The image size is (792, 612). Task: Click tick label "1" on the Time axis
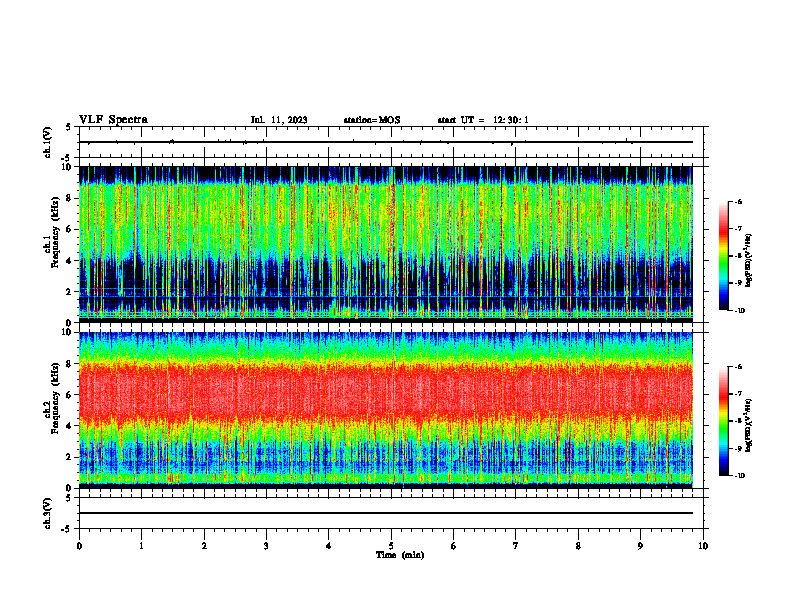(x=141, y=545)
